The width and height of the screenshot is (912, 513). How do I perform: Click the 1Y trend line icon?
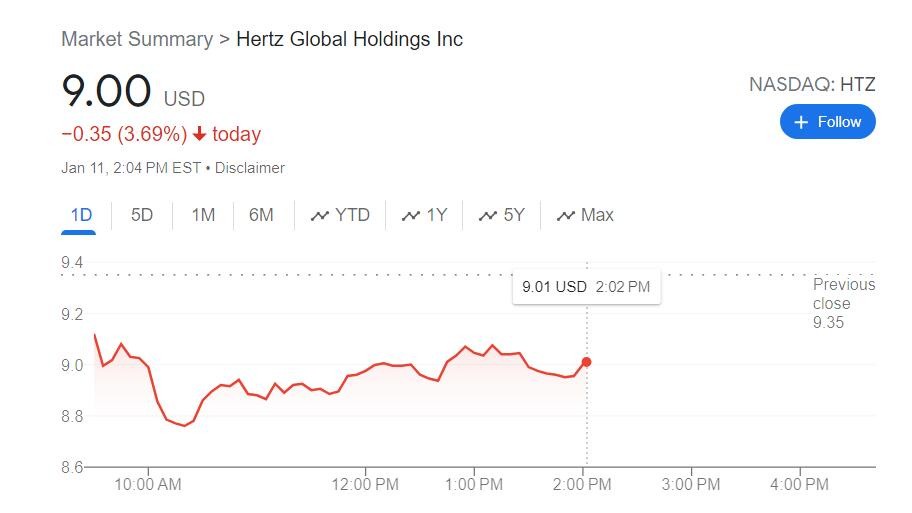tap(410, 216)
